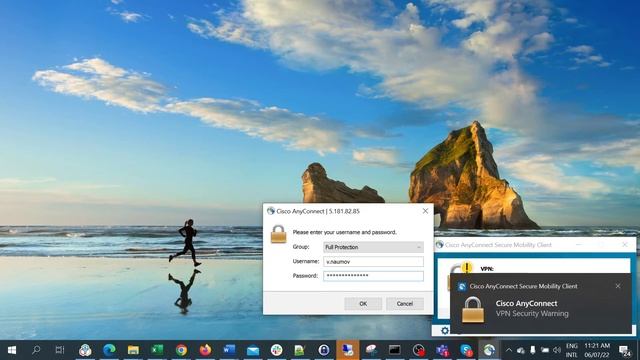Focus the Password input field
The height and width of the screenshot is (360, 640).
pyautogui.click(x=373, y=276)
